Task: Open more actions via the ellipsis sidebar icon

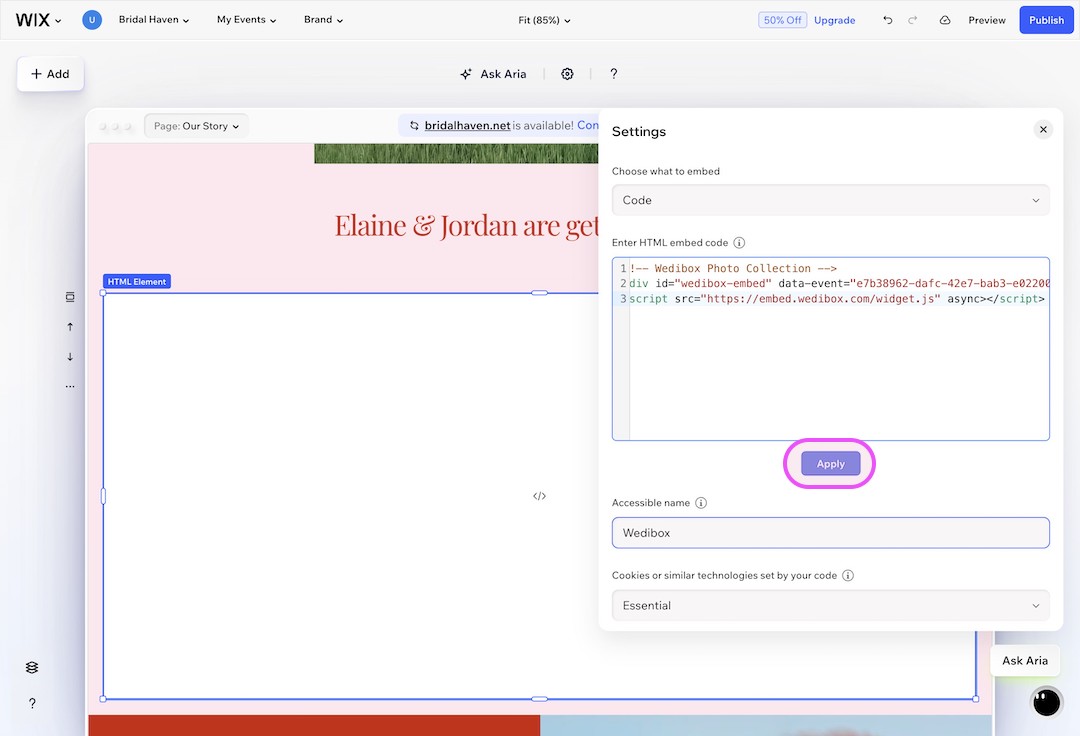Action: pyautogui.click(x=70, y=385)
